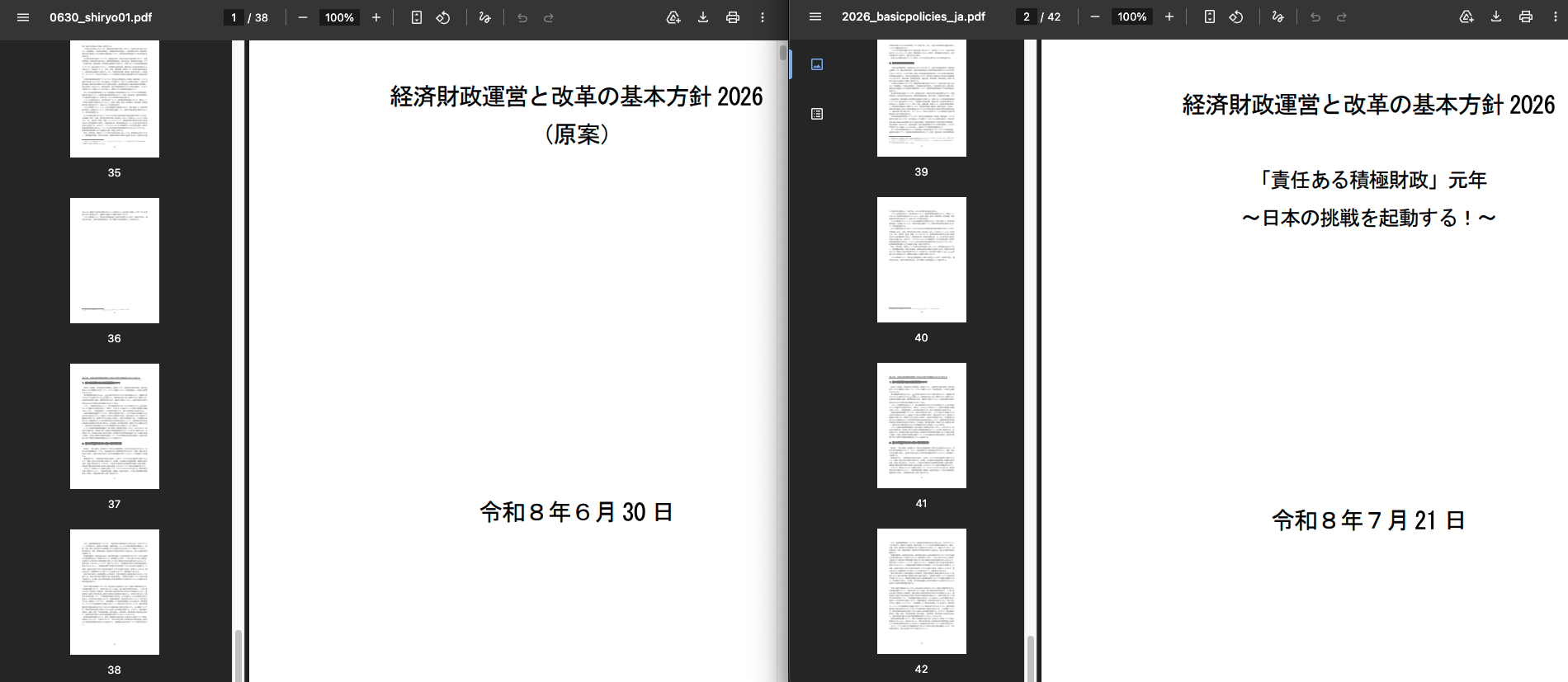
Task: Save the right PDF to Google Drive
Action: (1466, 16)
